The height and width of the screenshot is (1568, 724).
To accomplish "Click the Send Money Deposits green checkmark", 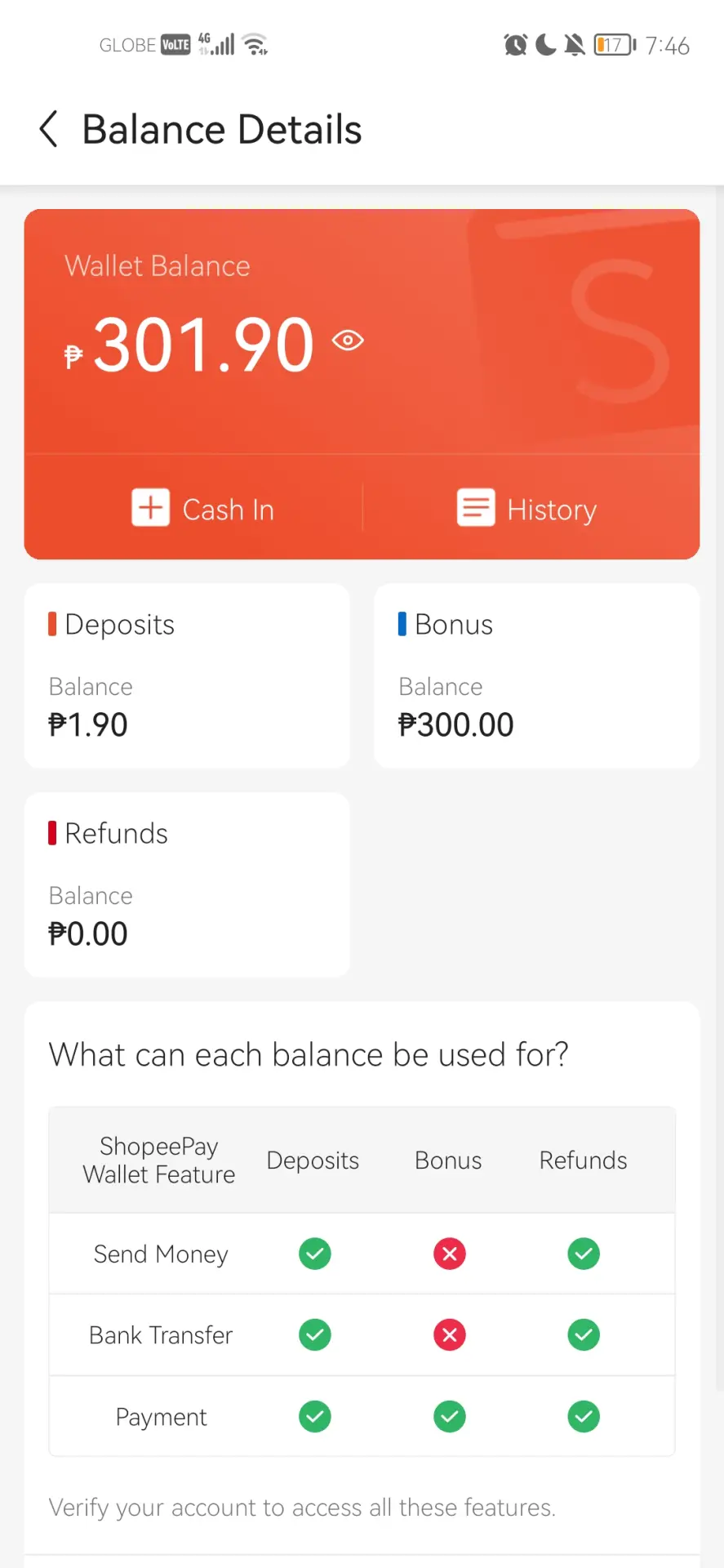I will [315, 1254].
